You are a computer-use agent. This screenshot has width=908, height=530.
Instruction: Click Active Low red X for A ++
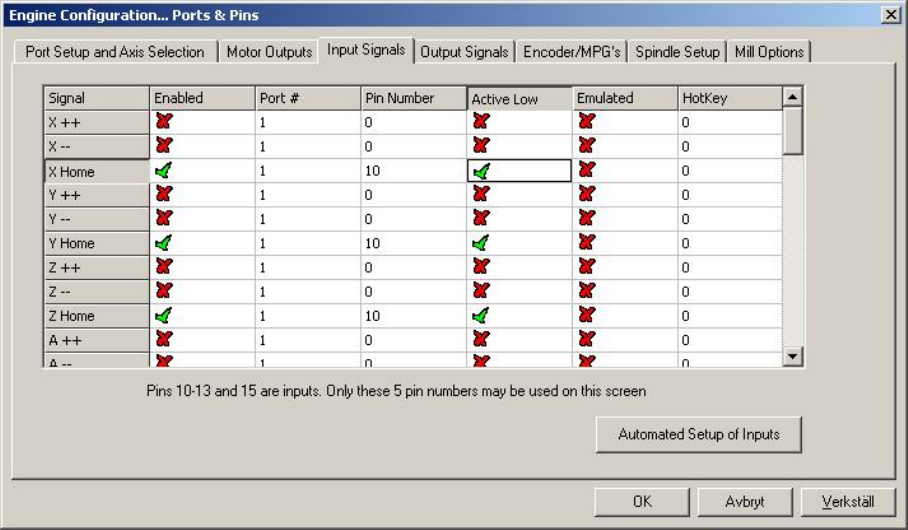tap(481, 339)
